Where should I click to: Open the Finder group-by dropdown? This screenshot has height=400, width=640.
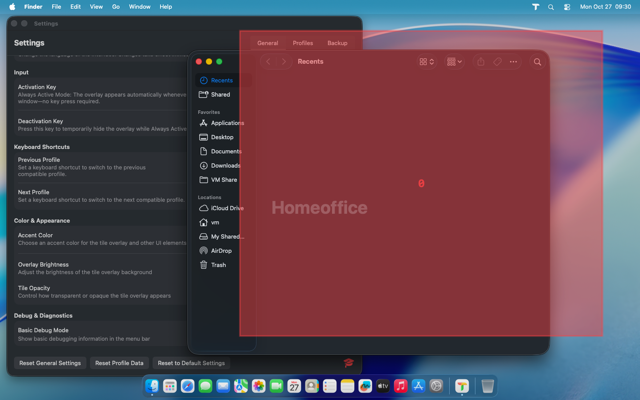point(454,62)
